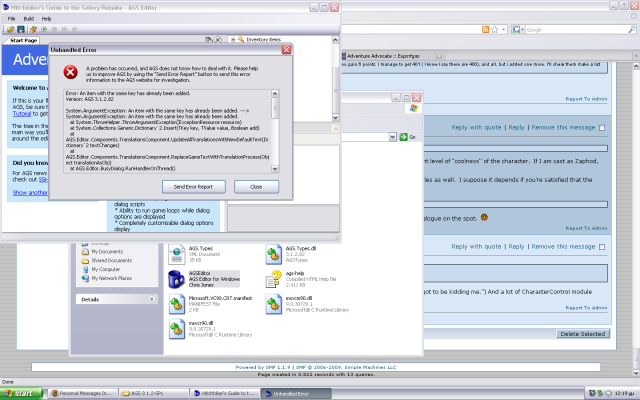Click the error text scroll down arrow

point(275,169)
